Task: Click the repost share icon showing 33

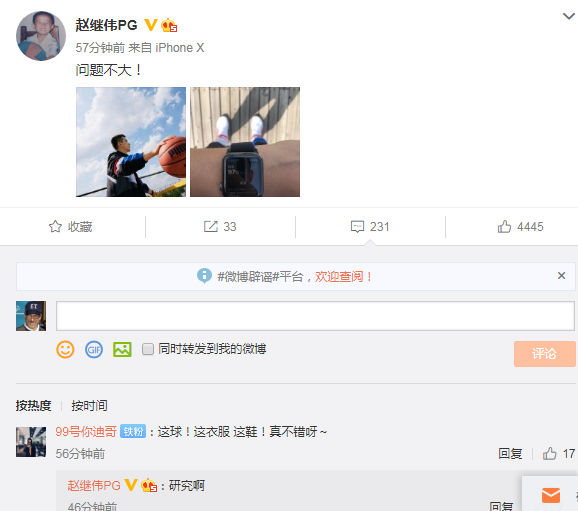Action: 211,226
